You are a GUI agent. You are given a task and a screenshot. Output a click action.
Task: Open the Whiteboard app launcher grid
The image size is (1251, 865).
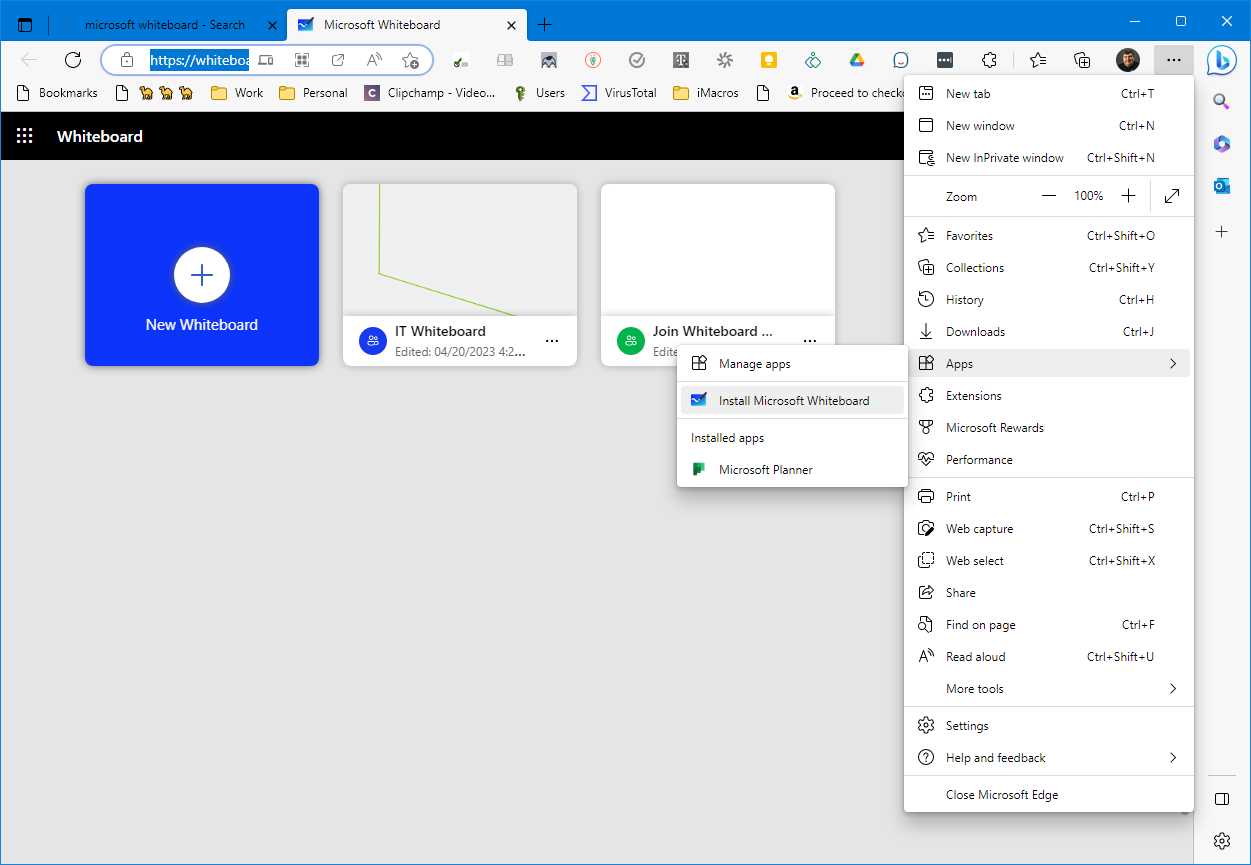pos(25,136)
